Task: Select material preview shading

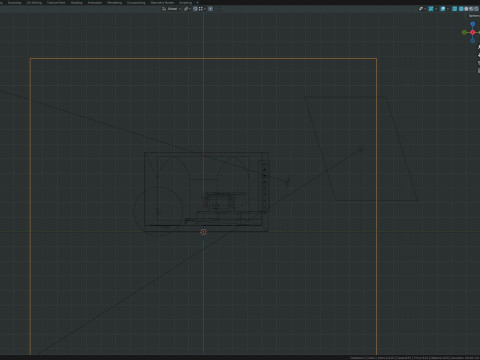Action: pos(471,9)
